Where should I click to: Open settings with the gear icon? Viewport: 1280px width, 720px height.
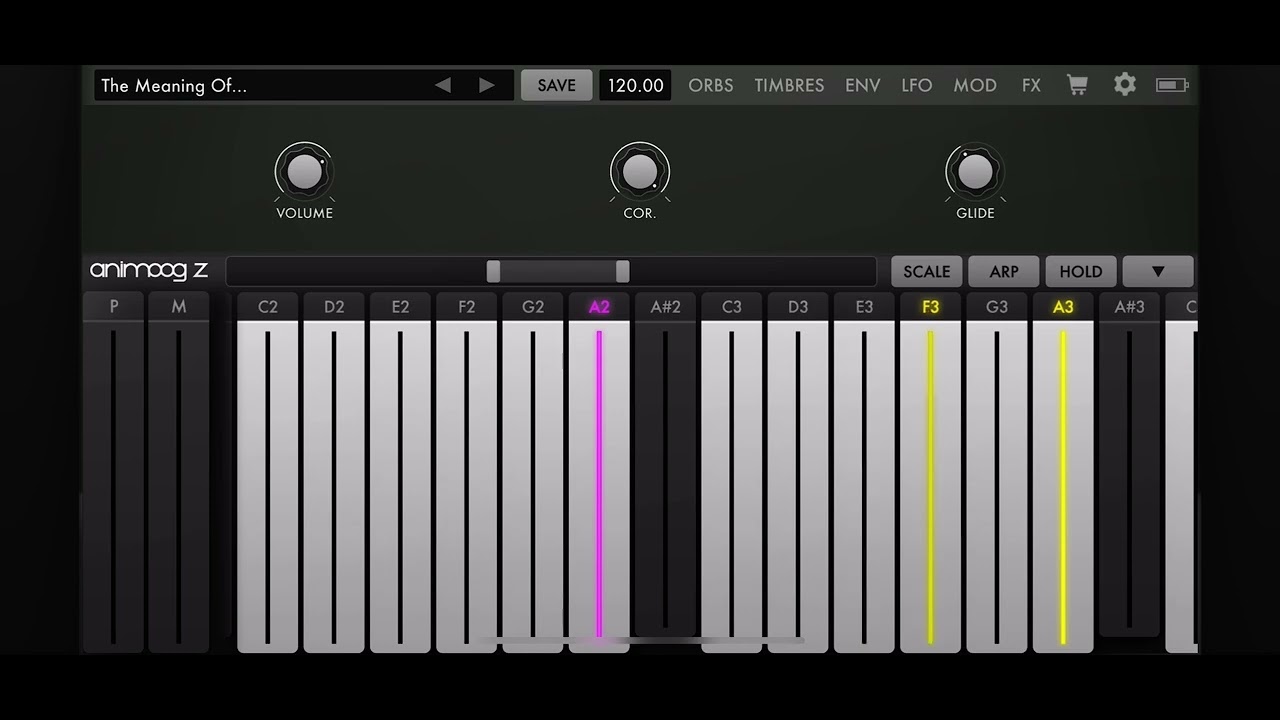point(1125,85)
